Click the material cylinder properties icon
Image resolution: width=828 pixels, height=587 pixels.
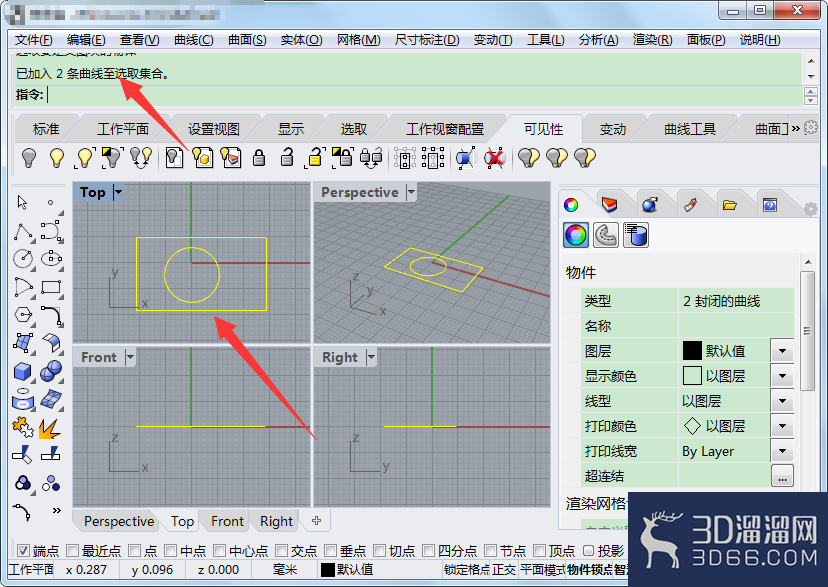tap(636, 235)
